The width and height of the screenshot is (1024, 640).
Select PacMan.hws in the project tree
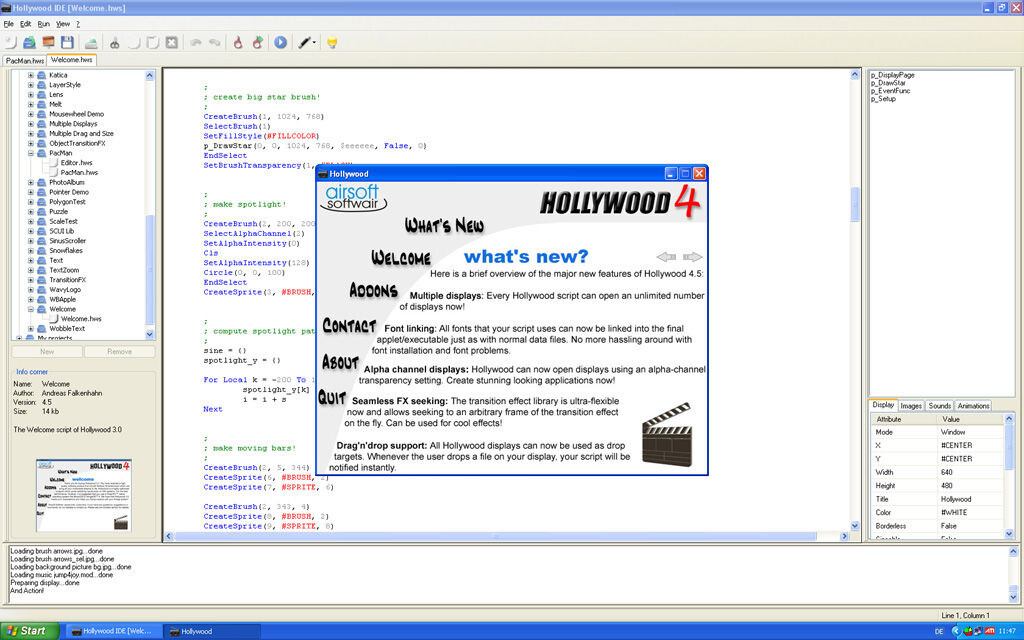[79, 173]
